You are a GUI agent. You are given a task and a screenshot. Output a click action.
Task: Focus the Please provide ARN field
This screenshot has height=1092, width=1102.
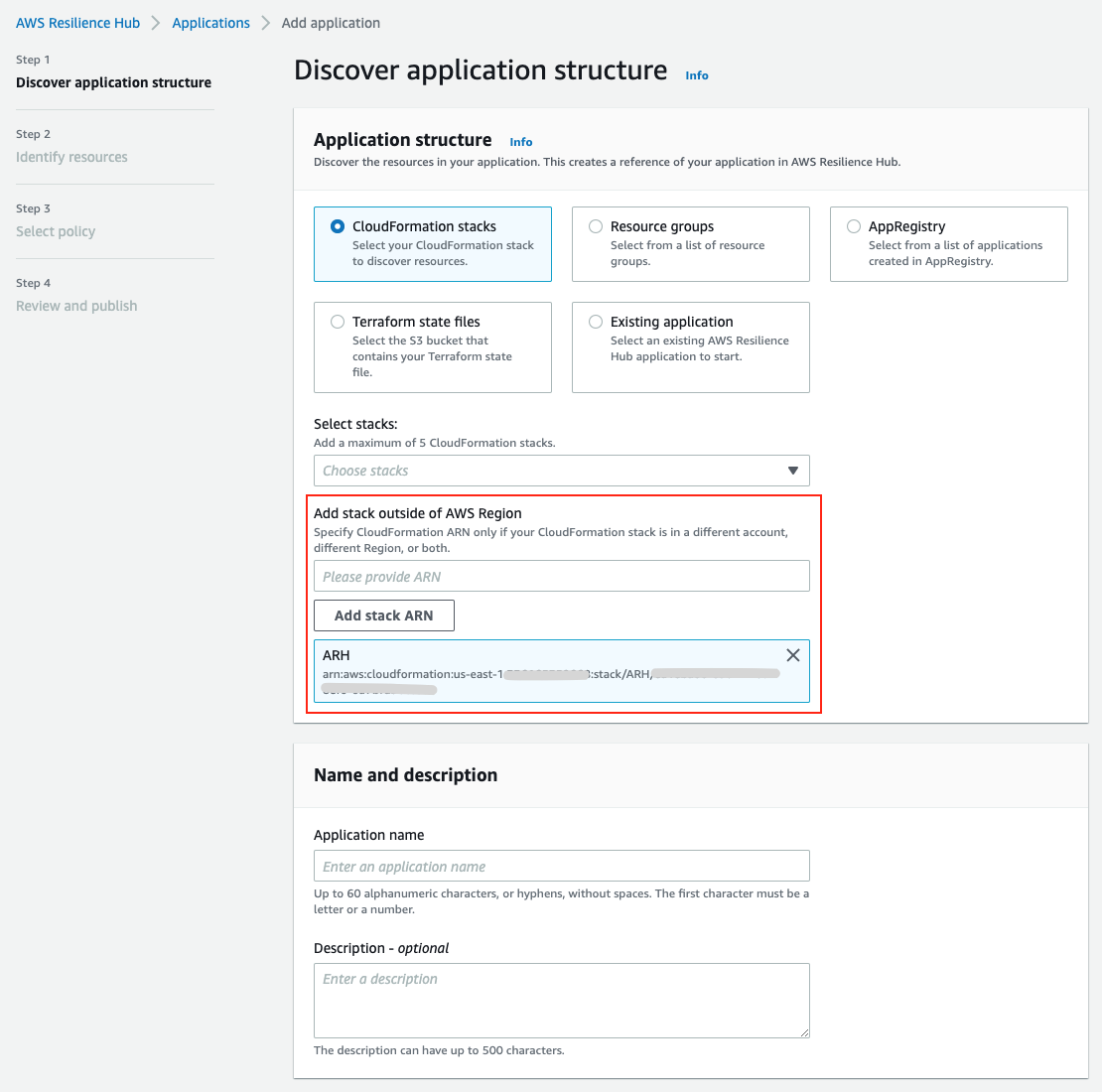coord(561,576)
